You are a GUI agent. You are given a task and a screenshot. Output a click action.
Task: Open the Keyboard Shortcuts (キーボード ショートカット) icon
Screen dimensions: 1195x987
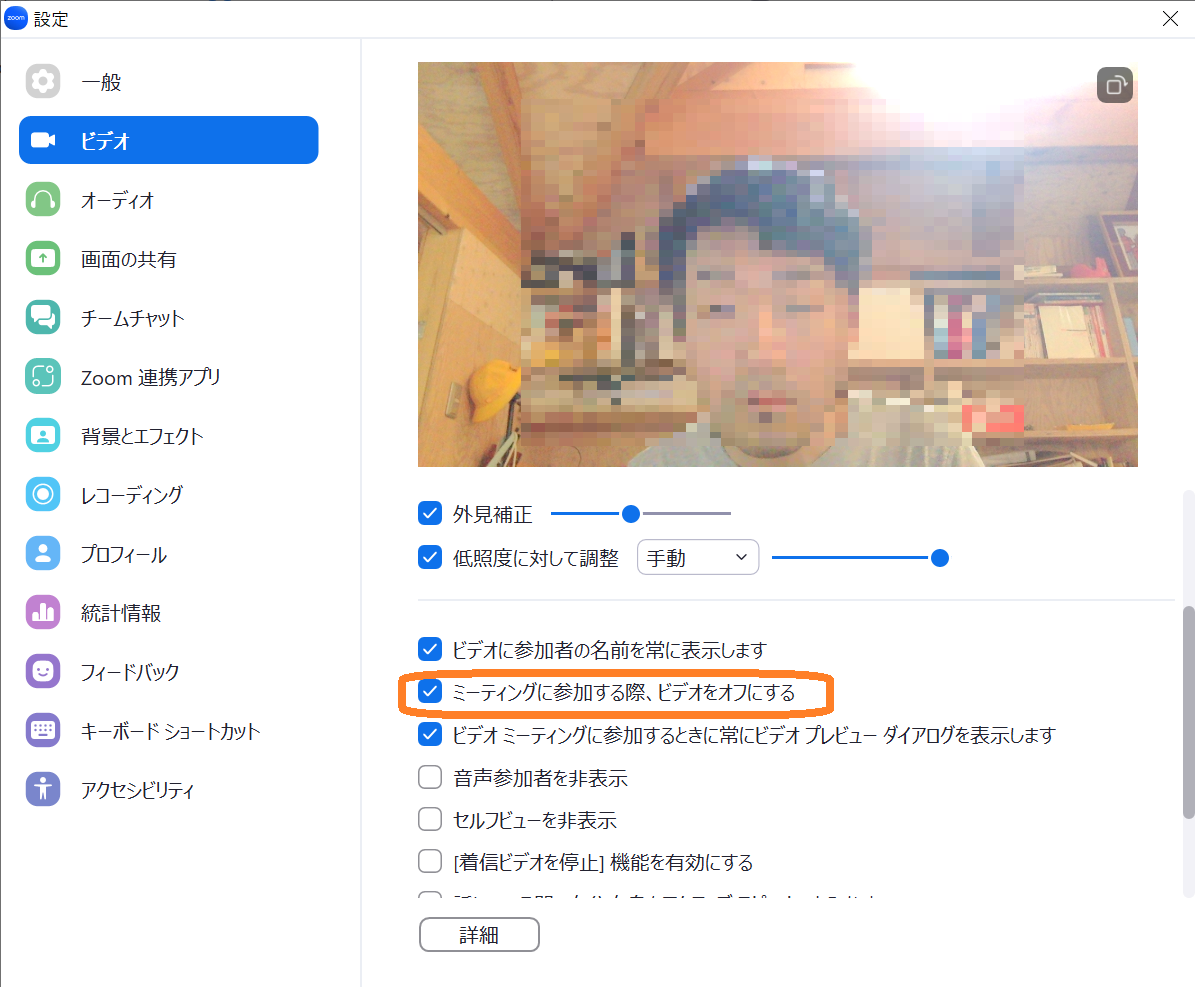click(x=43, y=731)
